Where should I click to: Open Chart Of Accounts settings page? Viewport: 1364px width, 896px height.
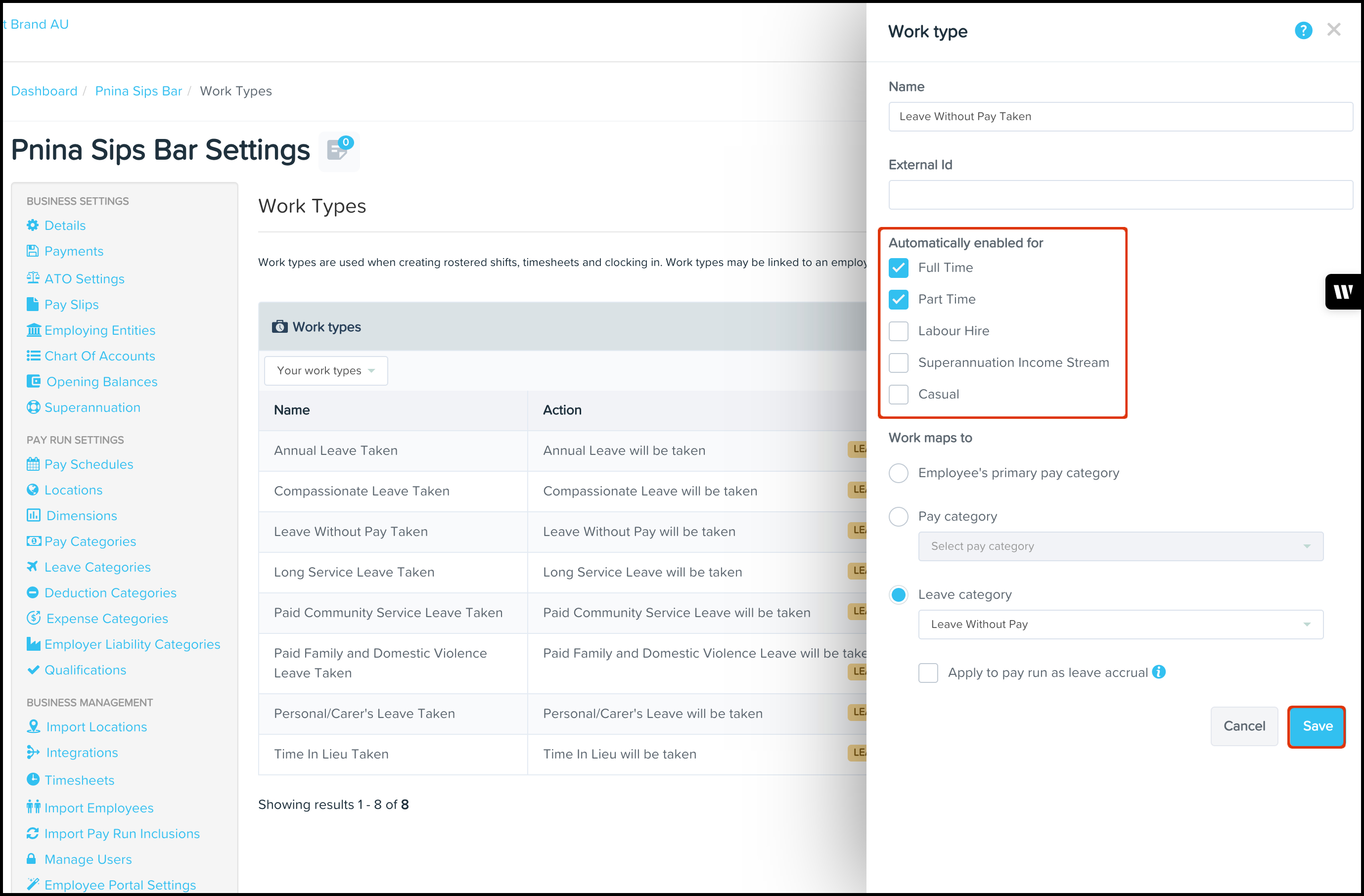pos(99,356)
